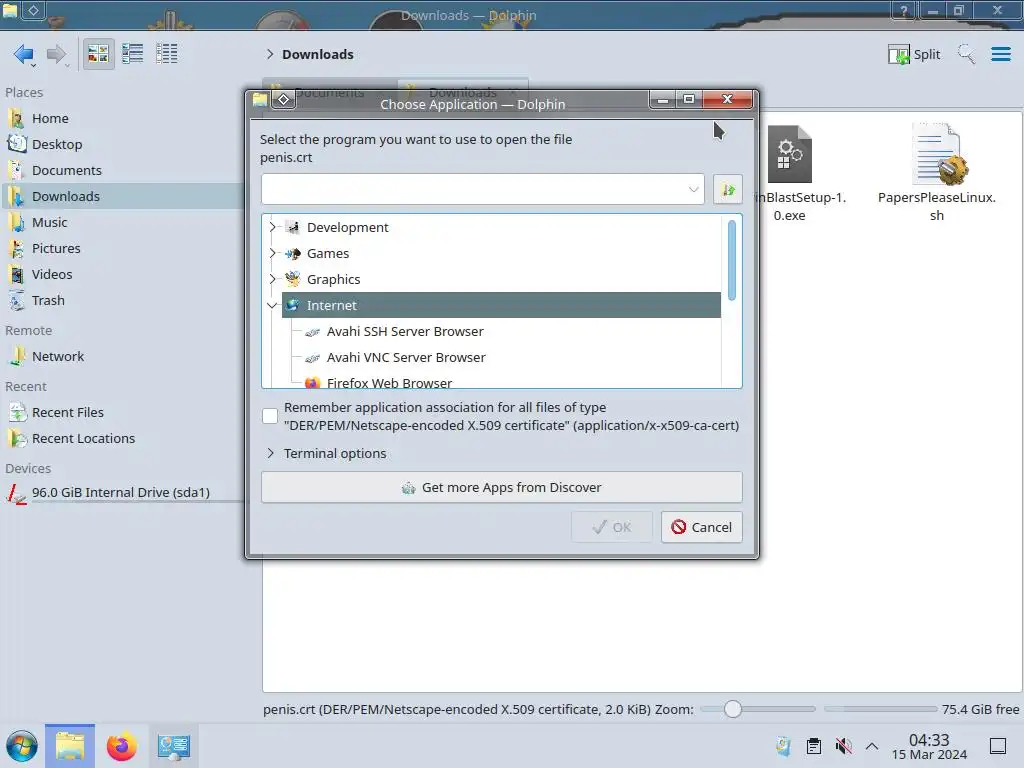
Task: Click the program name input field
Action: point(473,189)
